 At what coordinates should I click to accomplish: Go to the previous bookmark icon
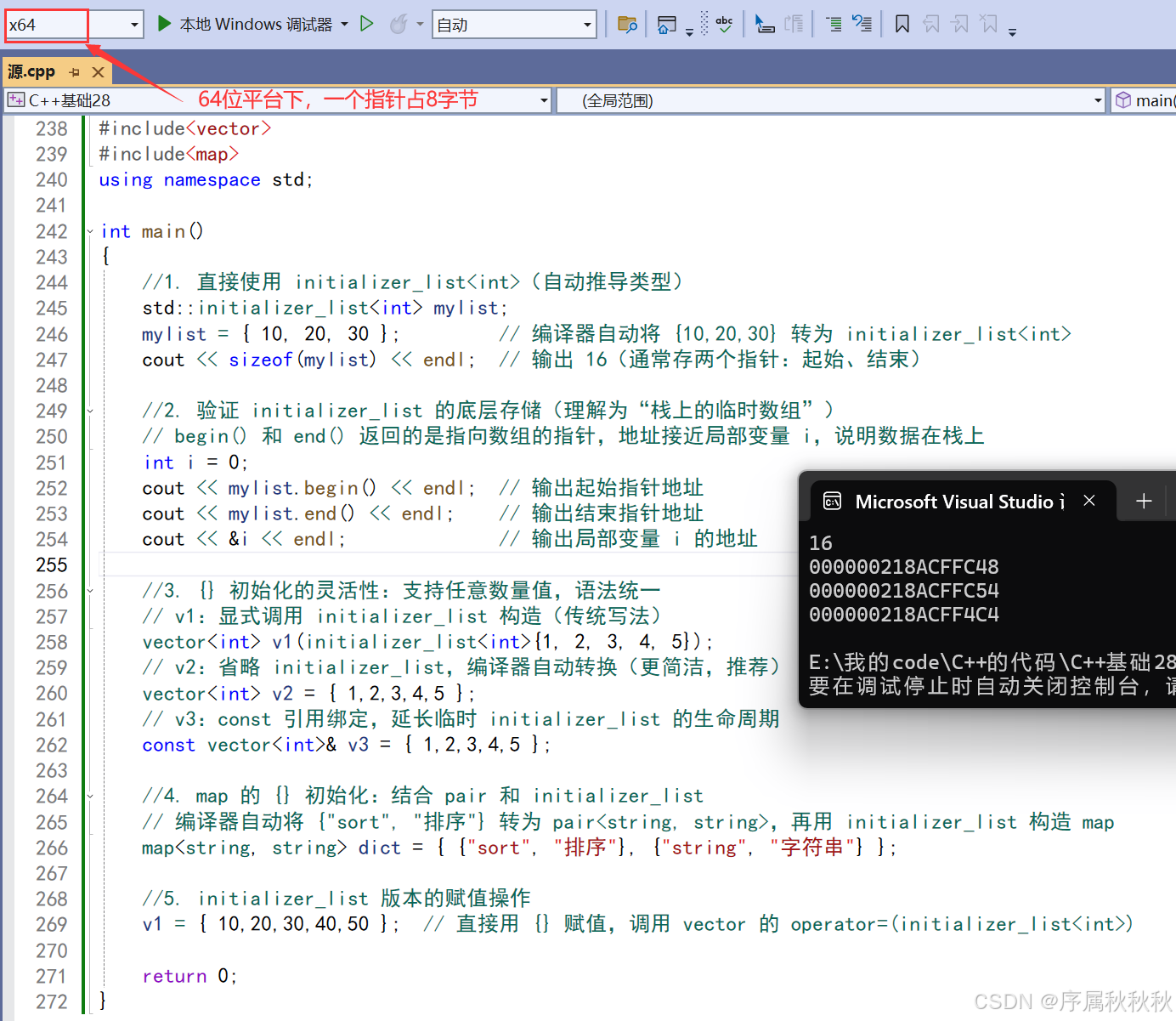click(931, 24)
